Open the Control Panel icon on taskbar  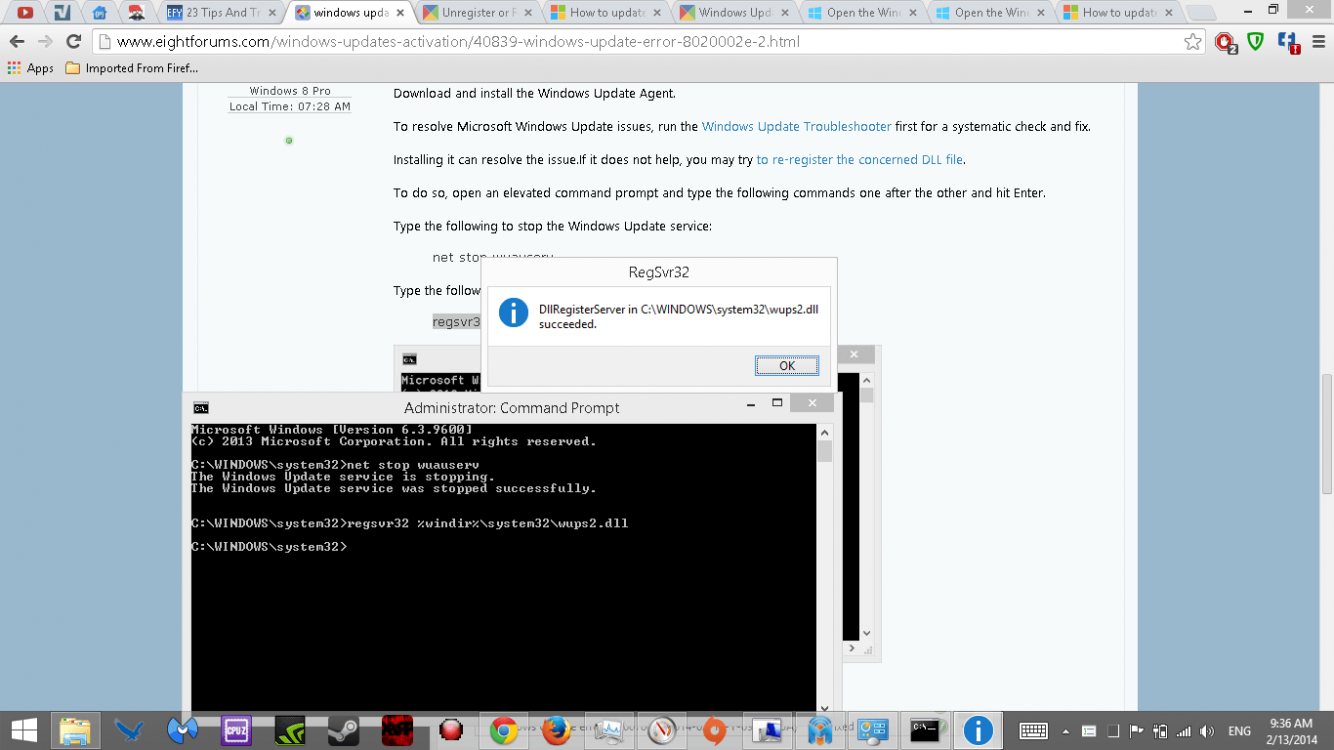click(x=872, y=731)
